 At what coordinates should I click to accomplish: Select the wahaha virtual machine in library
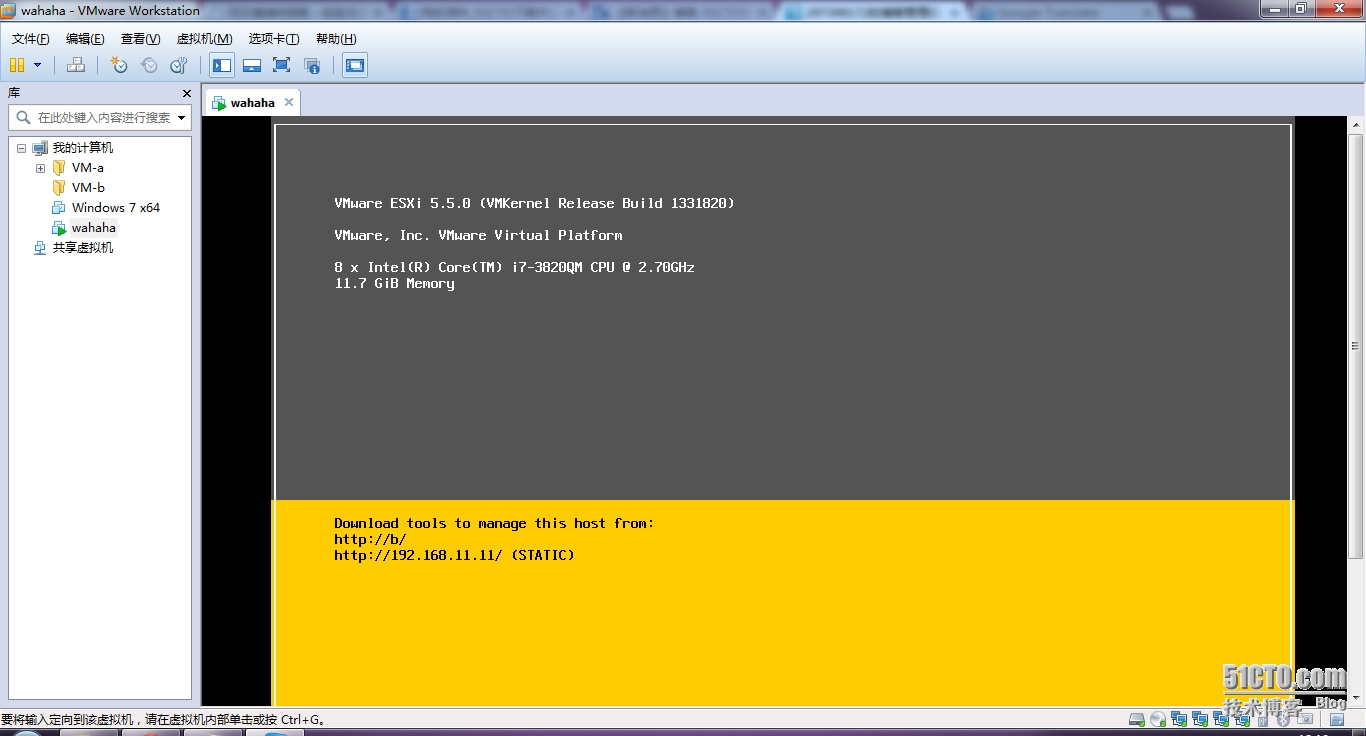(94, 228)
